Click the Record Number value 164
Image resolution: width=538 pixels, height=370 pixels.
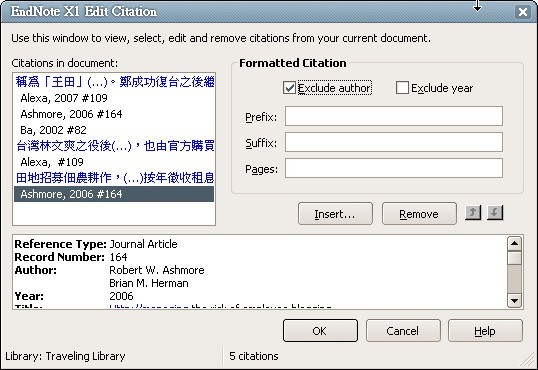click(x=118, y=257)
